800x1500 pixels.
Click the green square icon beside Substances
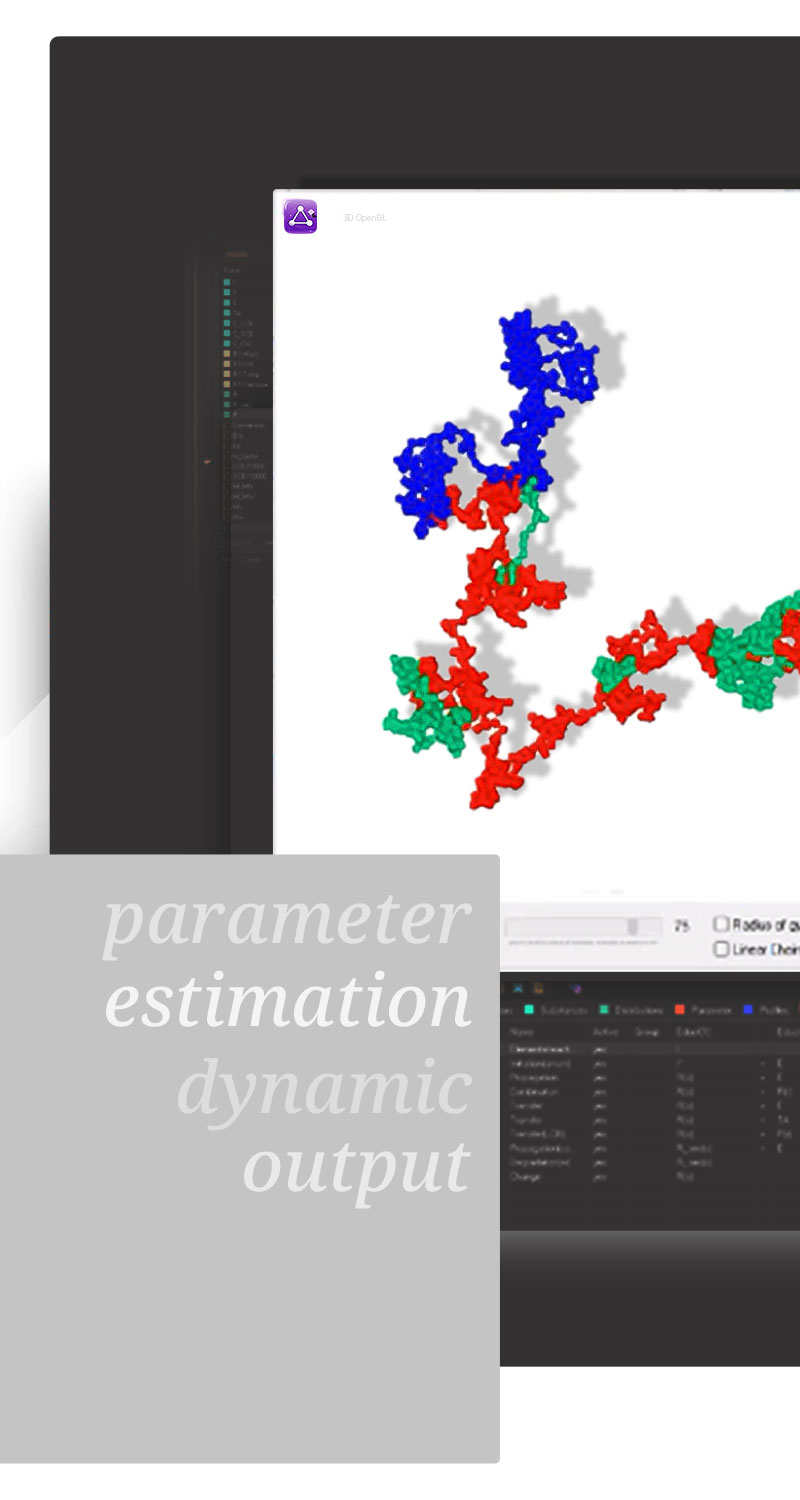point(529,1010)
